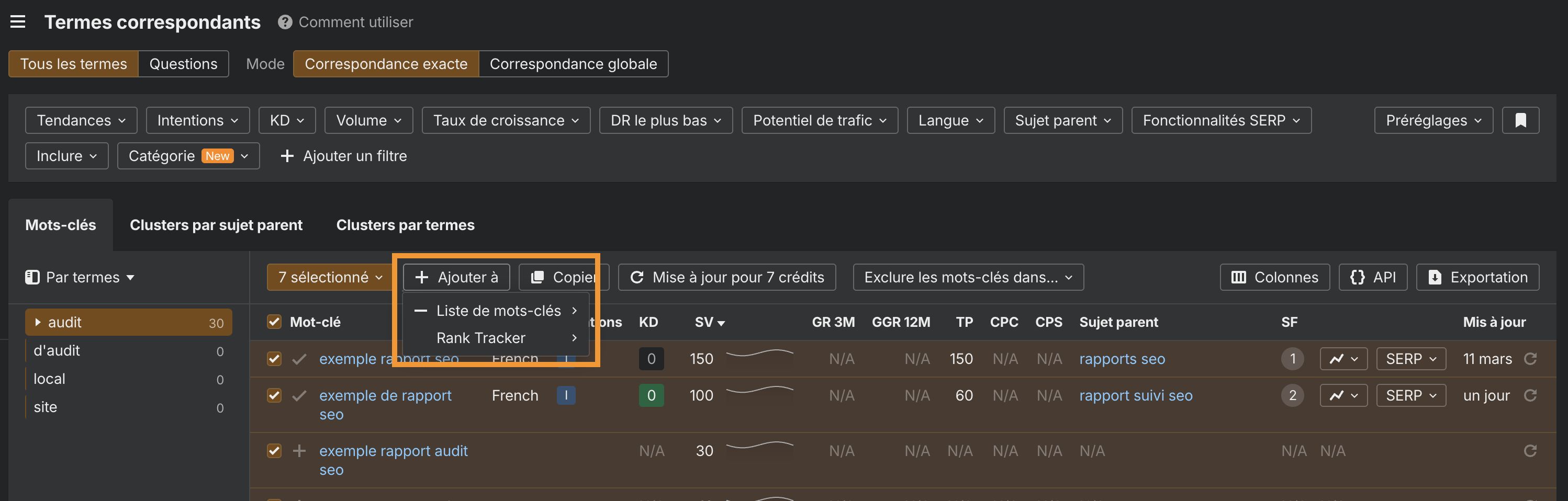The height and width of the screenshot is (501, 1568).
Task: Uncheck 'exemple de rapport seo' keyword
Action: (274, 395)
